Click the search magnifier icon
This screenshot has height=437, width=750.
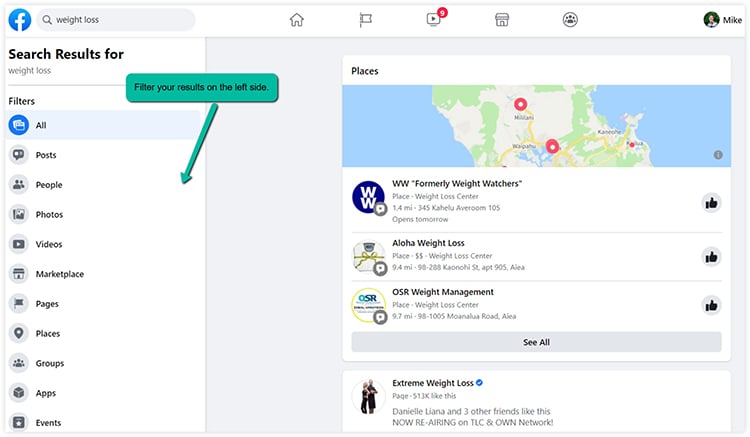47,20
